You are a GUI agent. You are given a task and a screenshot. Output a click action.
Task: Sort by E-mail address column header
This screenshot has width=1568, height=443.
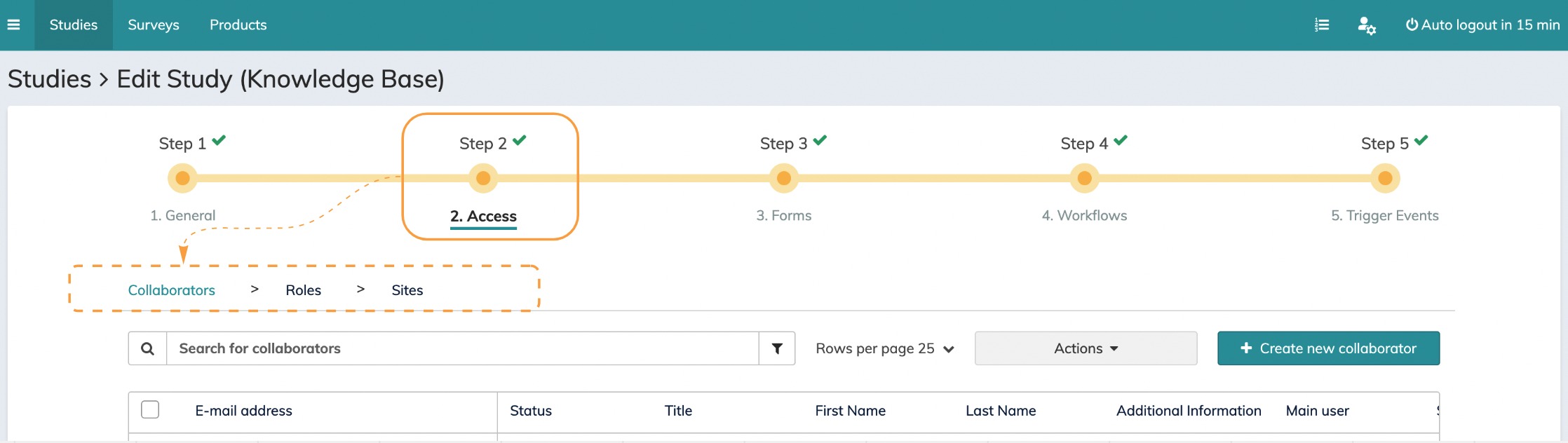[243, 411]
